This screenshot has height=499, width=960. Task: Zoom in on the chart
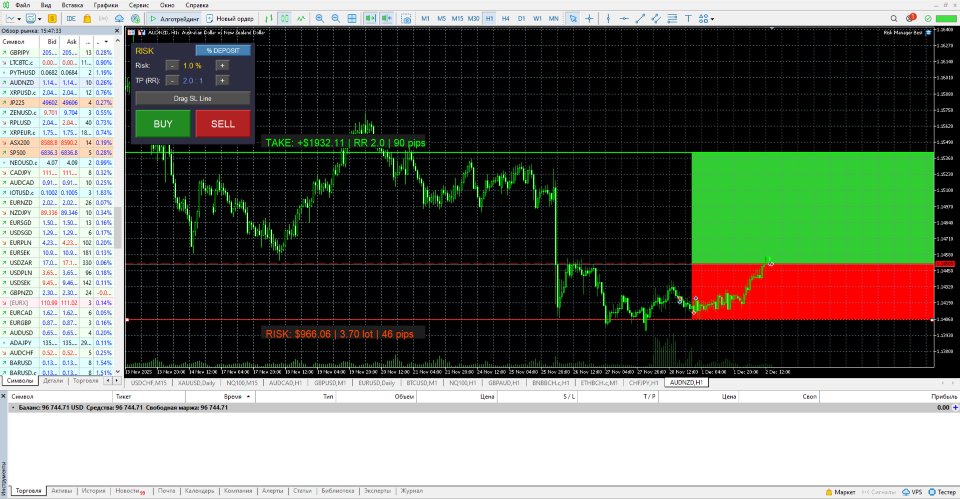click(320, 18)
